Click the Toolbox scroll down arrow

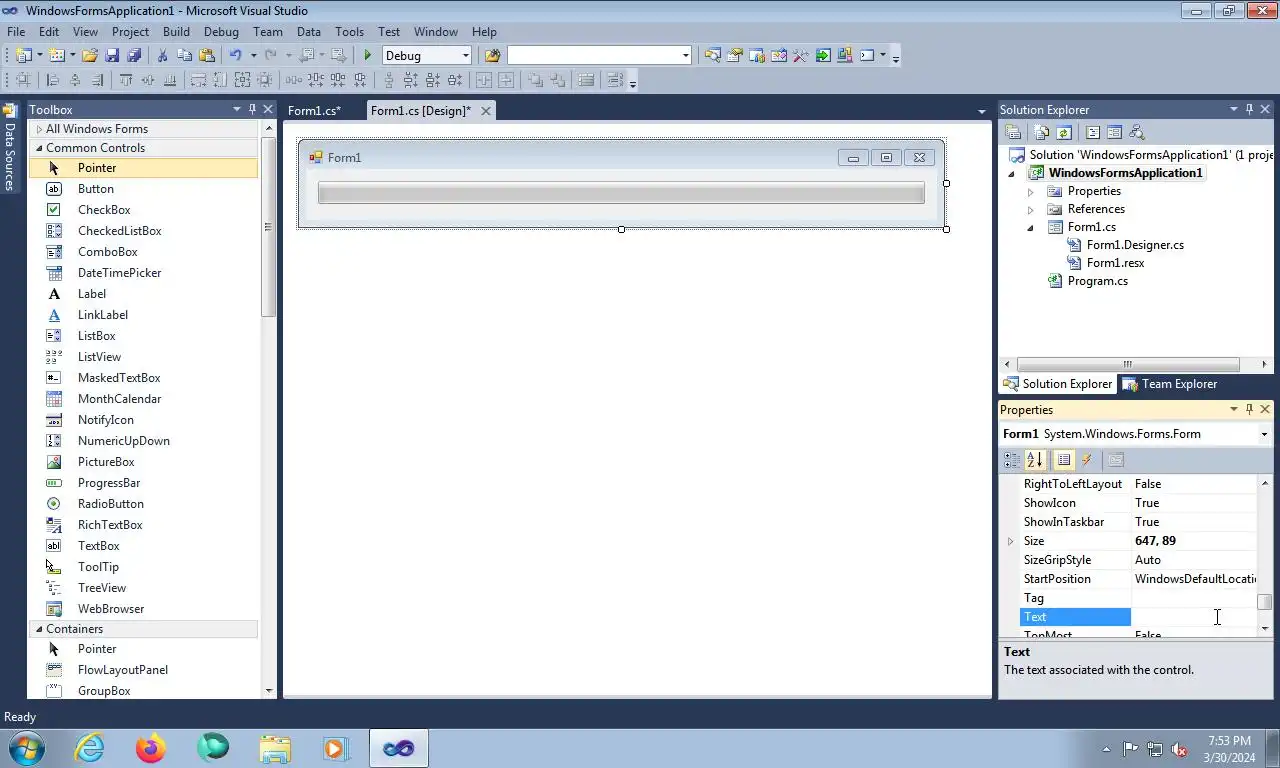coord(268,691)
